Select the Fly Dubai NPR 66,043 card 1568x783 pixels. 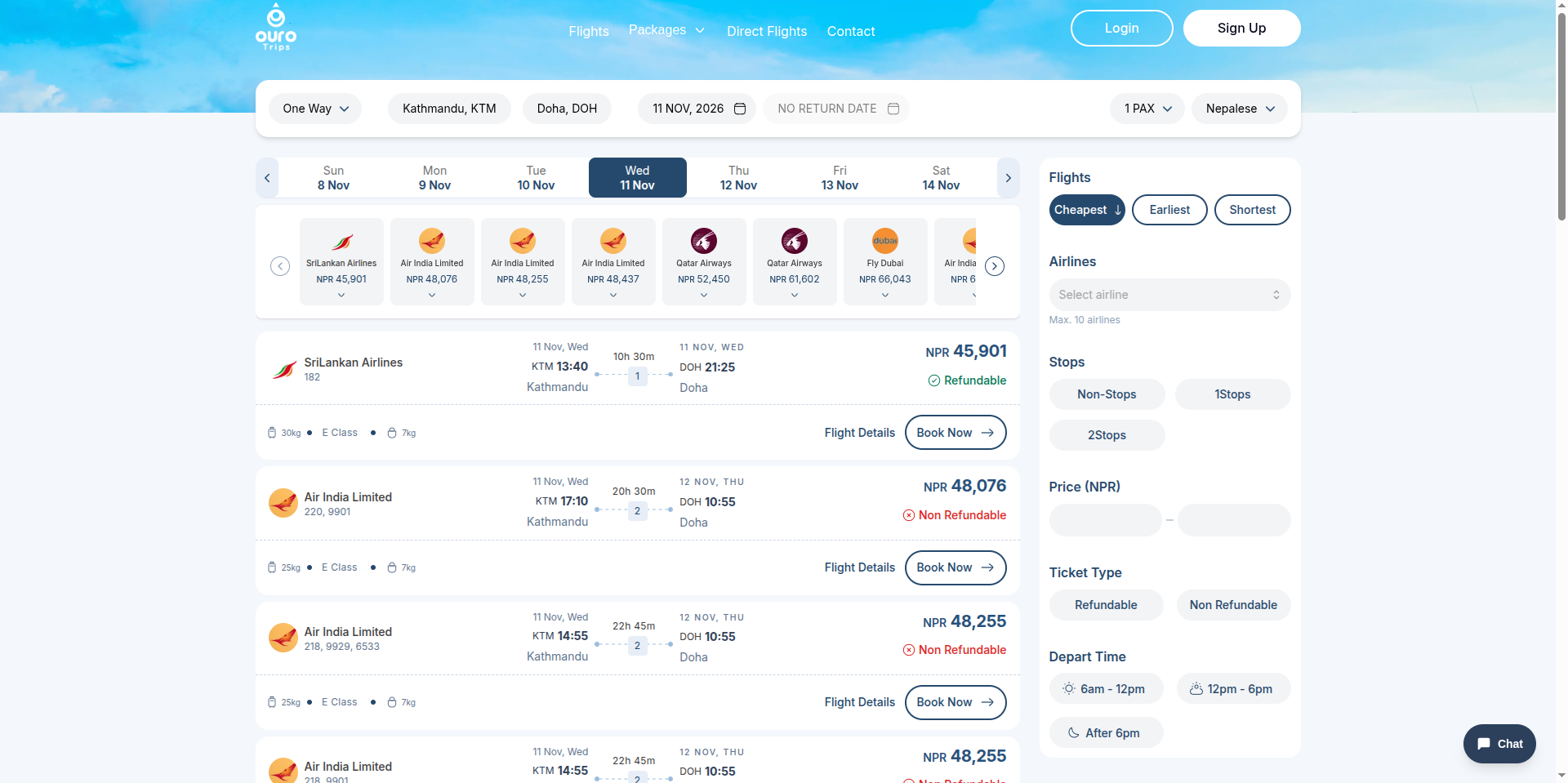885,261
